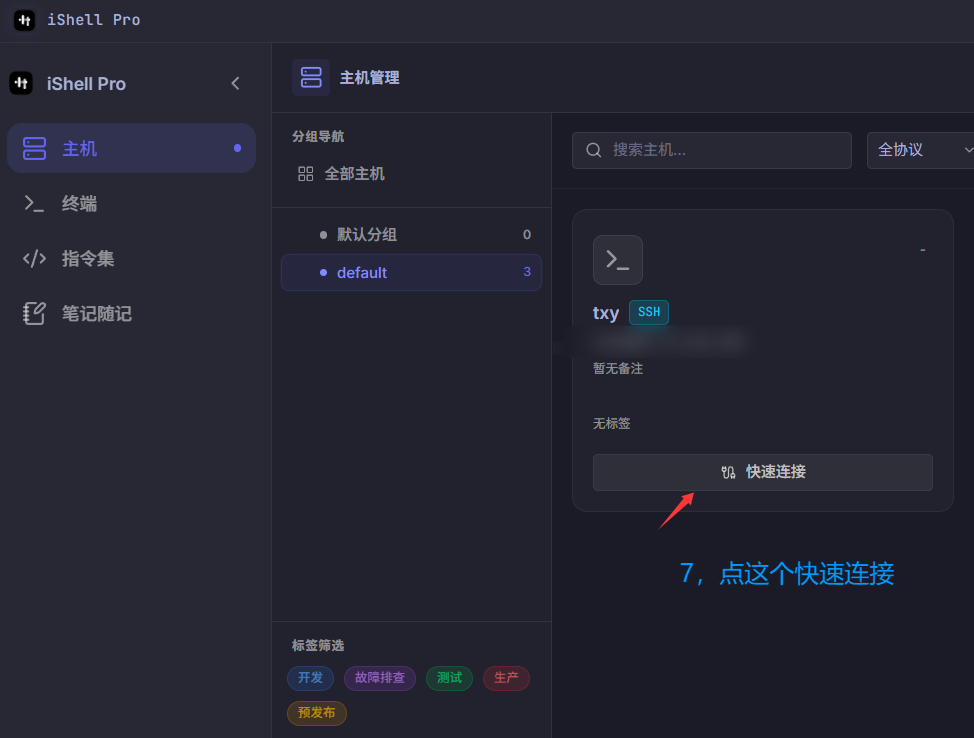This screenshot has height=738, width=974.
Task: Click the search magnifier icon
Action: [594, 150]
